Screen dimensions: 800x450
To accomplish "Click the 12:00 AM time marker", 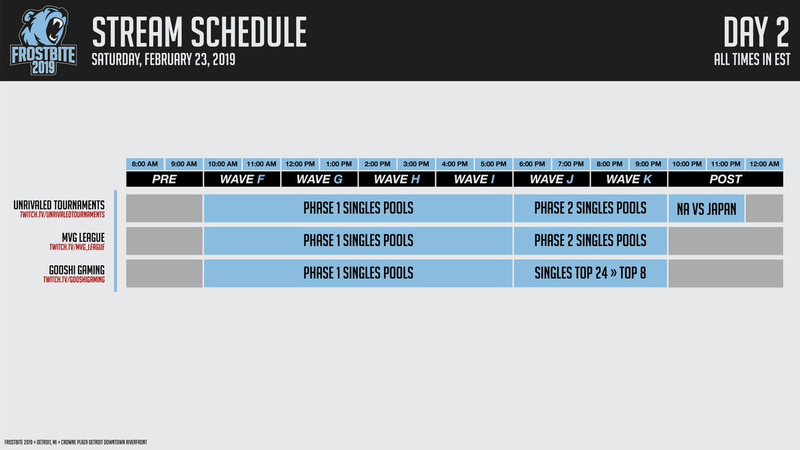I will (x=764, y=164).
